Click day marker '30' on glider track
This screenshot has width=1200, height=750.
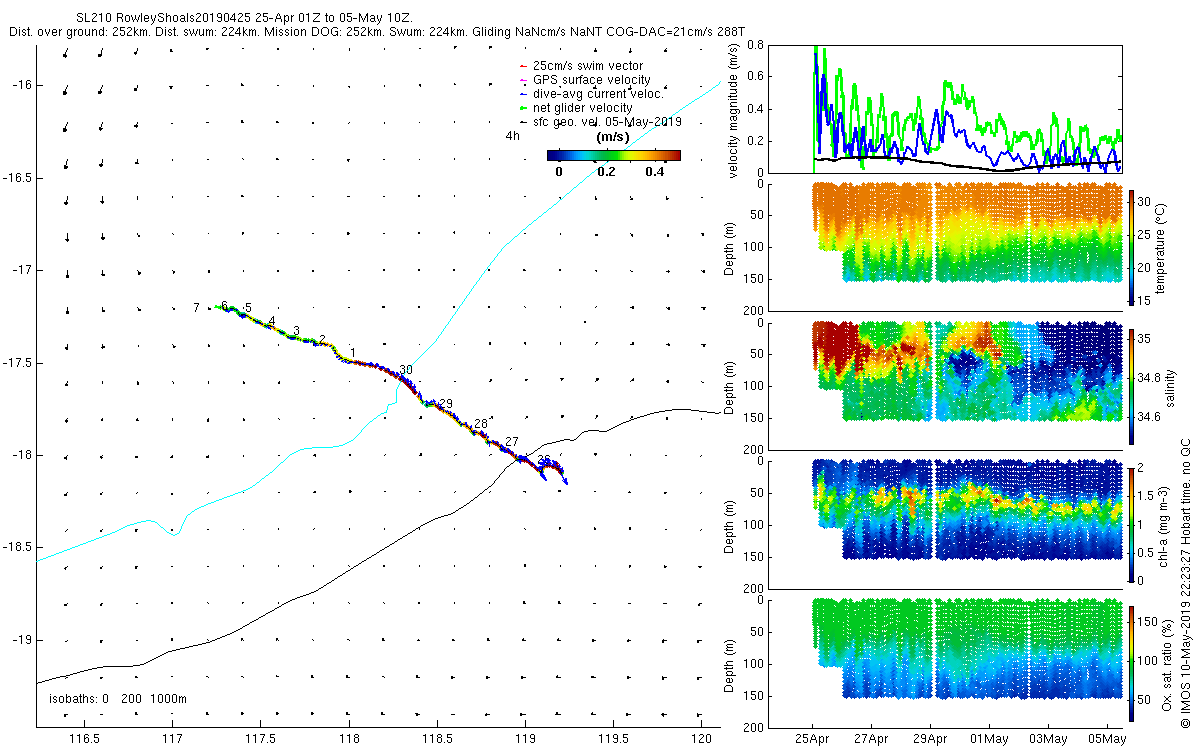pos(406,370)
